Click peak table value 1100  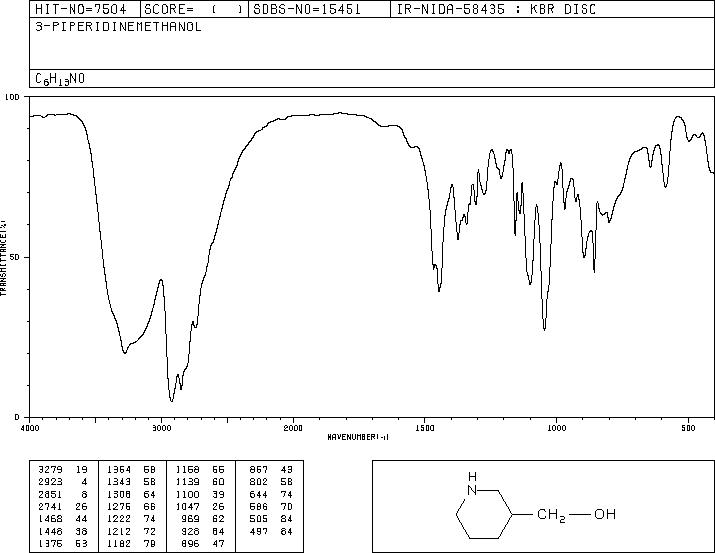tap(187, 494)
